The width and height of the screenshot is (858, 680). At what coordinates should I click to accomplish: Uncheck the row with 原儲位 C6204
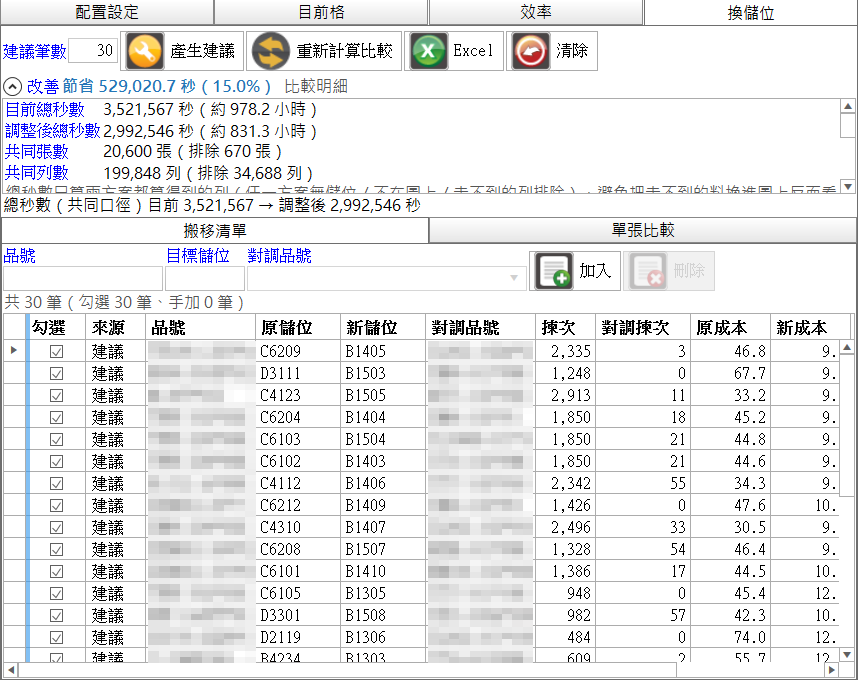click(x=56, y=417)
